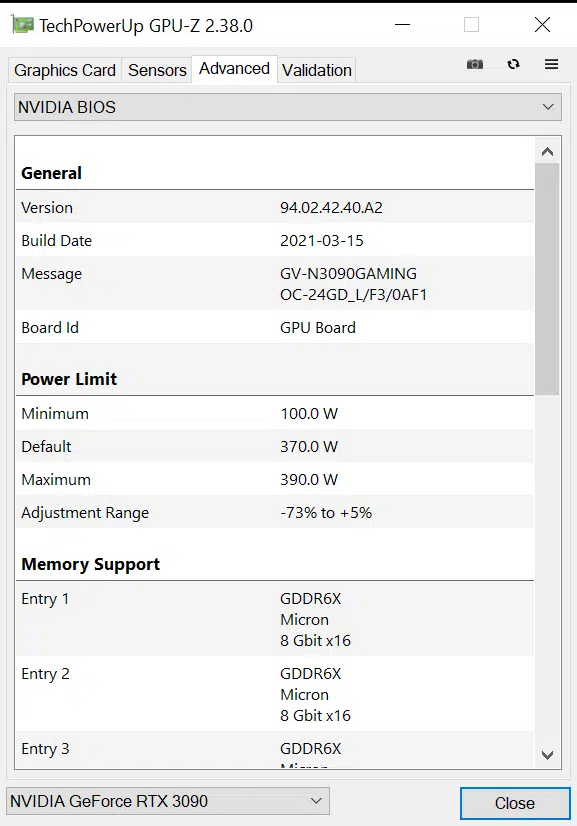Select the Minimum power 100.0 W
Screen dimensions: 577x826
coord(309,414)
